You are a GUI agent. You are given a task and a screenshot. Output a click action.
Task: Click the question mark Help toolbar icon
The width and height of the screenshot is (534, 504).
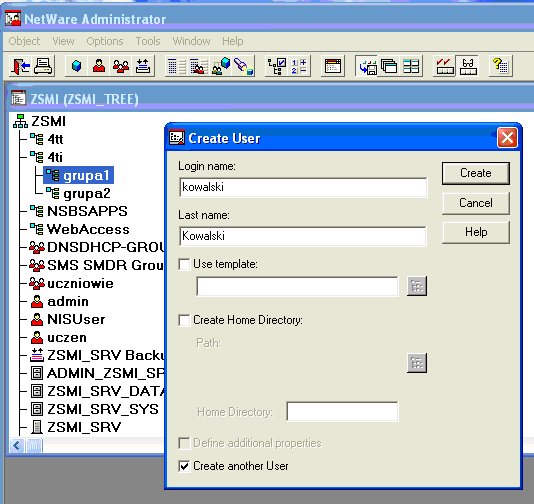point(501,66)
